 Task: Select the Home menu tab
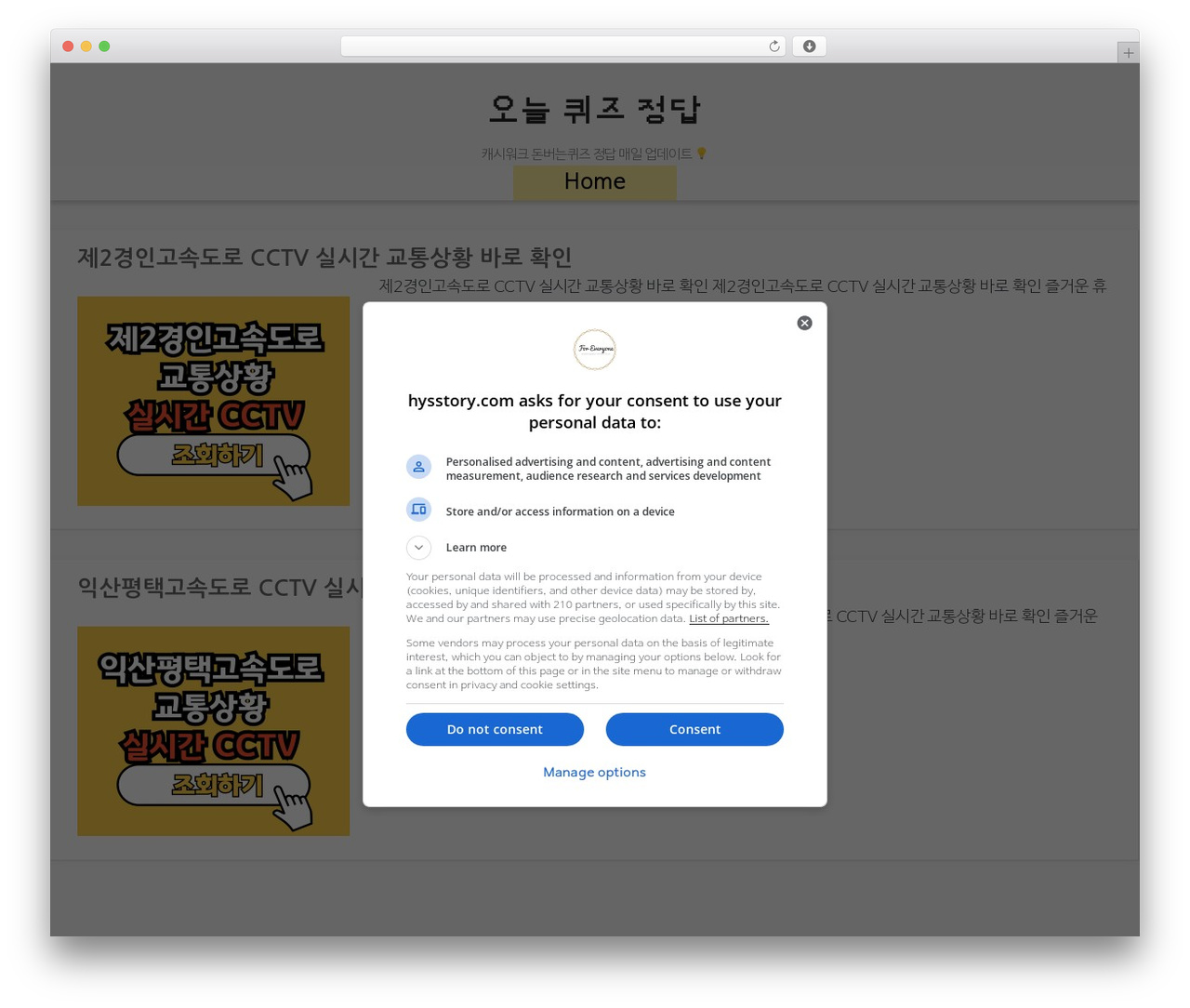[595, 181]
